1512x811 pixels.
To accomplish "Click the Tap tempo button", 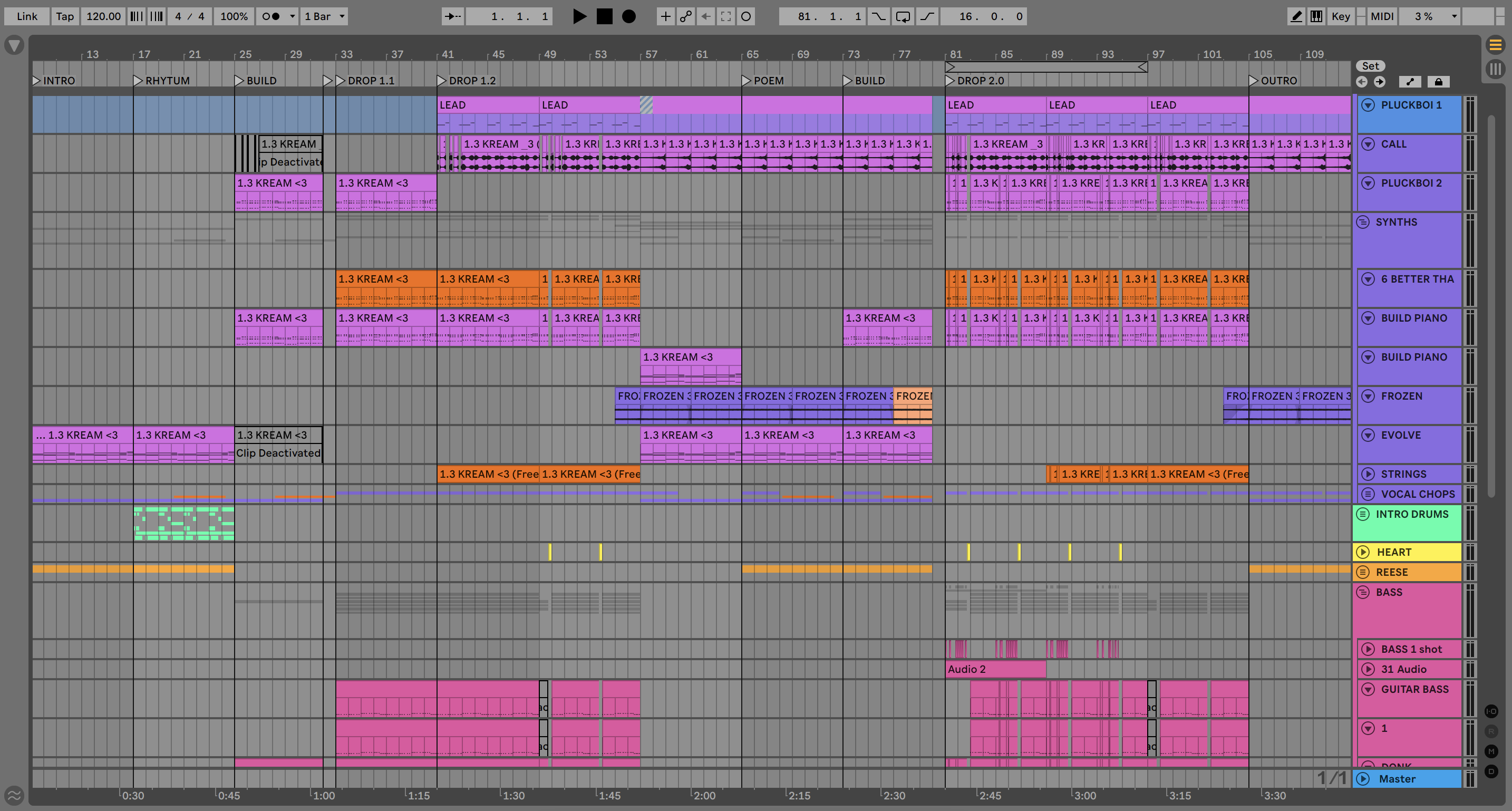I will click(x=64, y=16).
